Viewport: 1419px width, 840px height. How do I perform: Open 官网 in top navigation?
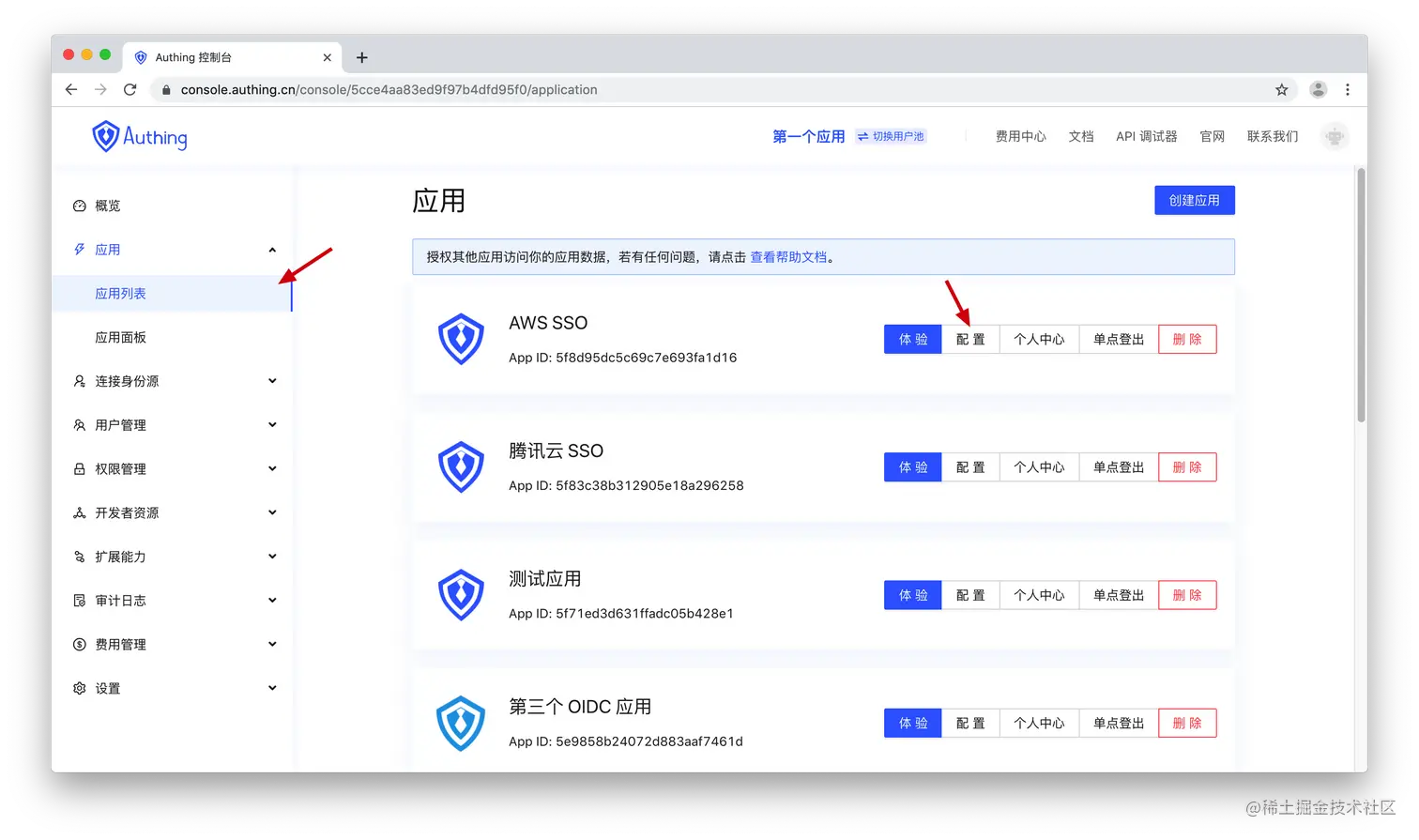[x=1212, y=136]
